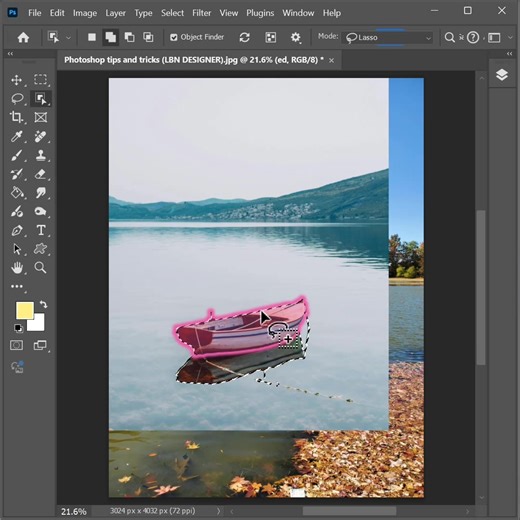This screenshot has height=520, width=520.
Task: Select the Move tool
Action: 17,80
